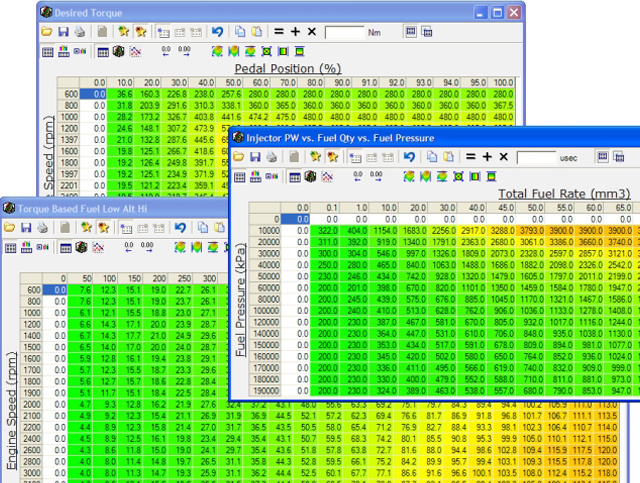The width and height of the screenshot is (640, 483).
Task: Select the selected 0.0 cell in row 600 of Torque Based Fuel
Action: tap(55, 290)
